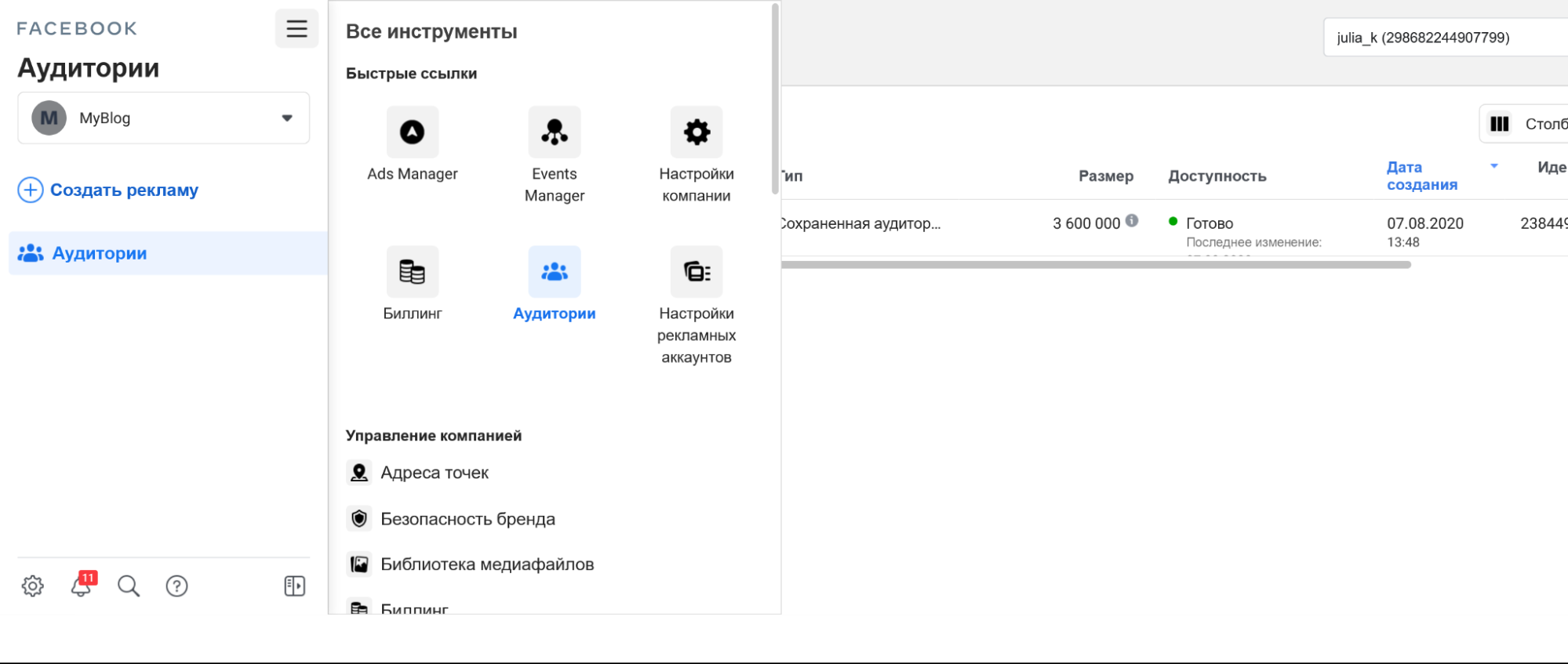This screenshot has width=1568, height=664.
Task: Open the help question mark icon
Action: (177, 586)
